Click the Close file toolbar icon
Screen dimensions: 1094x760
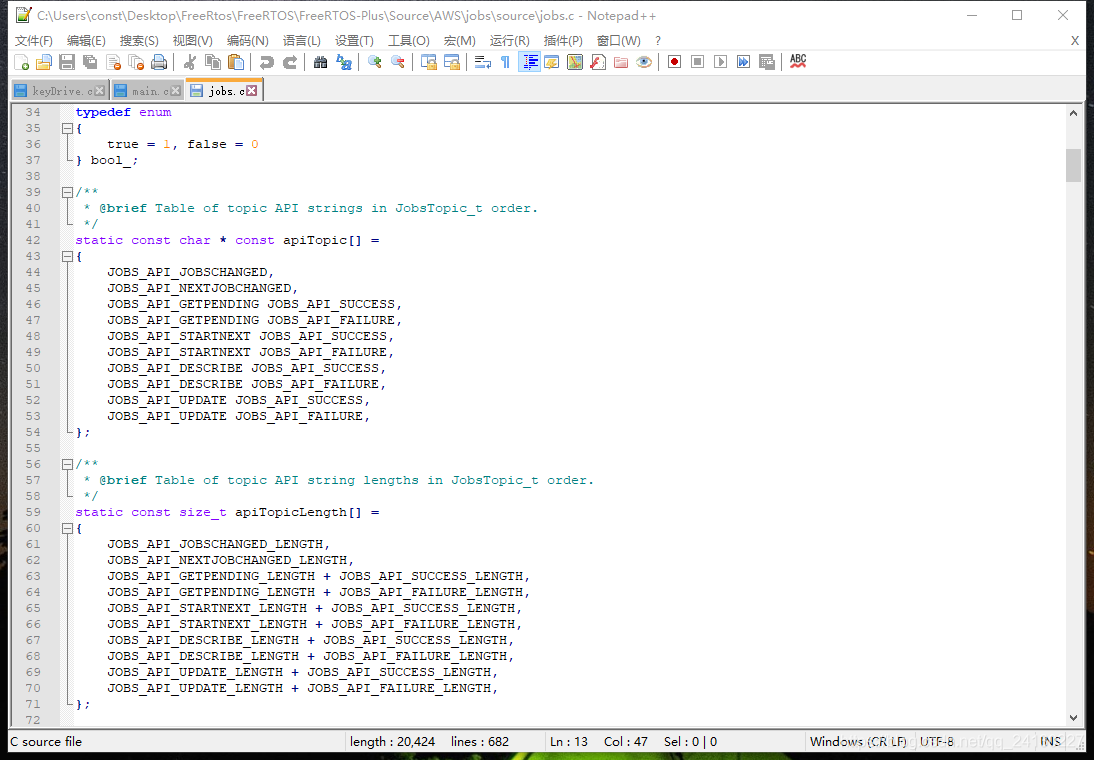(x=113, y=62)
